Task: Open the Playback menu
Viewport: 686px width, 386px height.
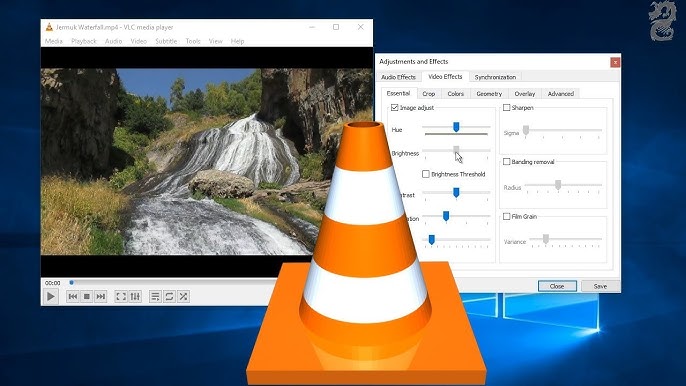Action: click(x=84, y=41)
